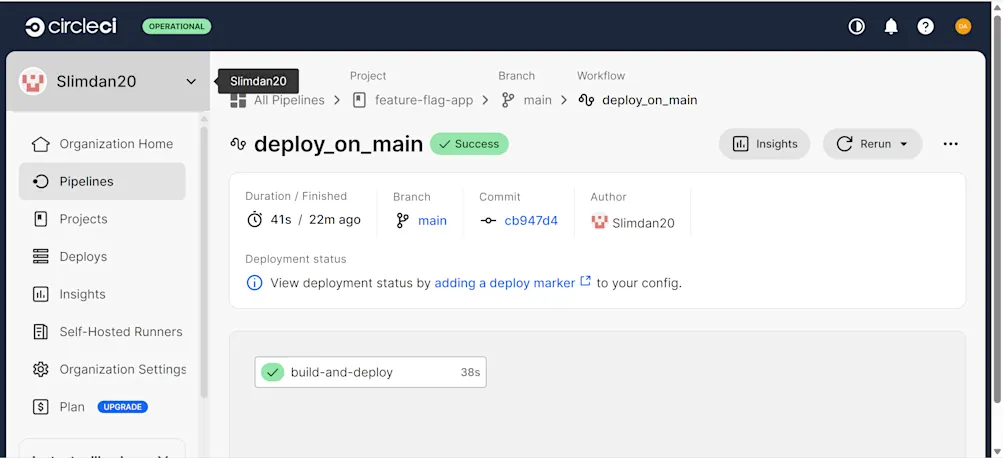Open the Insights button near Rerun
This screenshot has width=1003, height=458.
[x=764, y=144]
